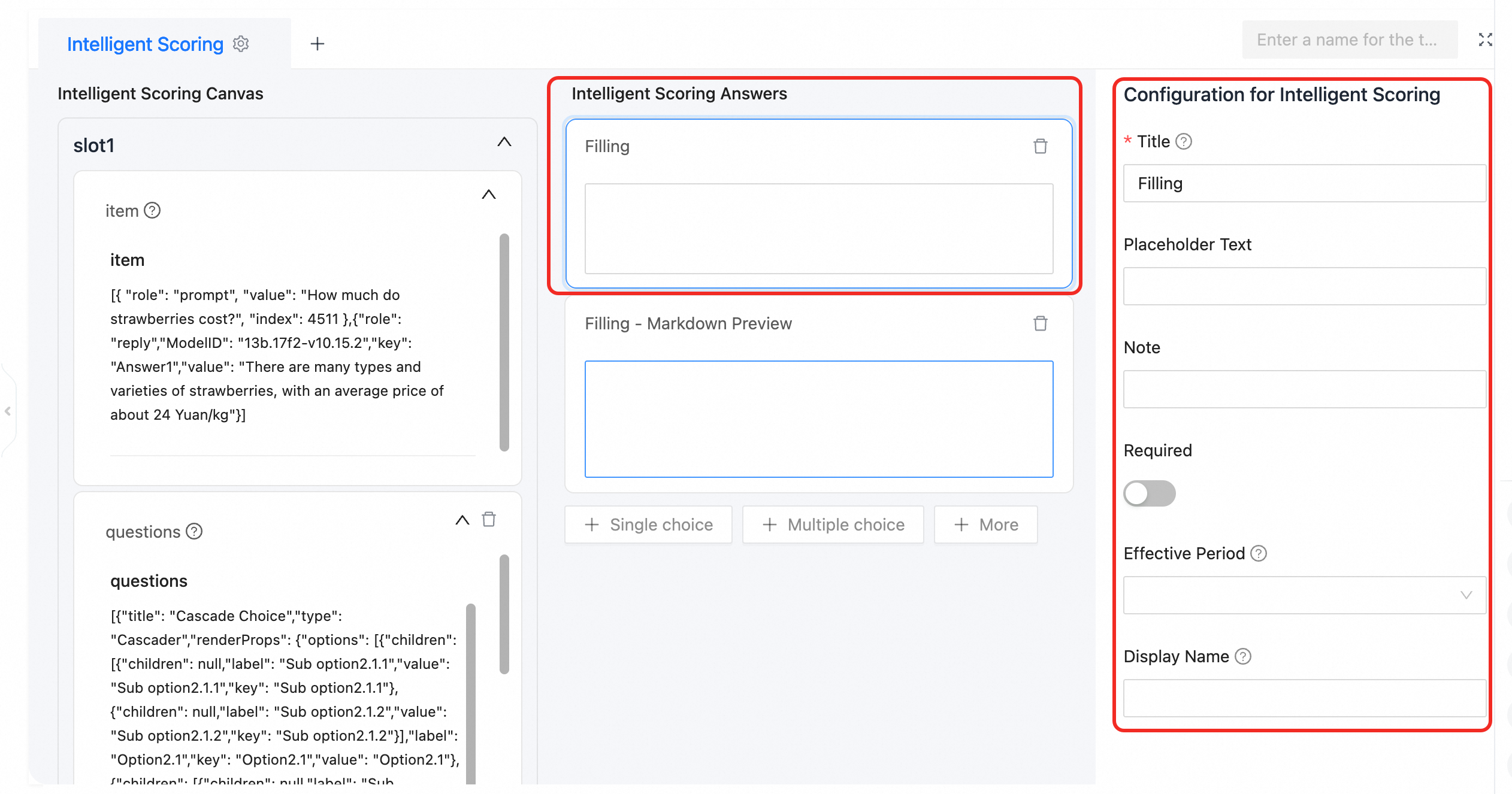This screenshot has height=794, width=1512.
Task: Click the Intelligent Scoring Answers heading
Action: tap(679, 93)
